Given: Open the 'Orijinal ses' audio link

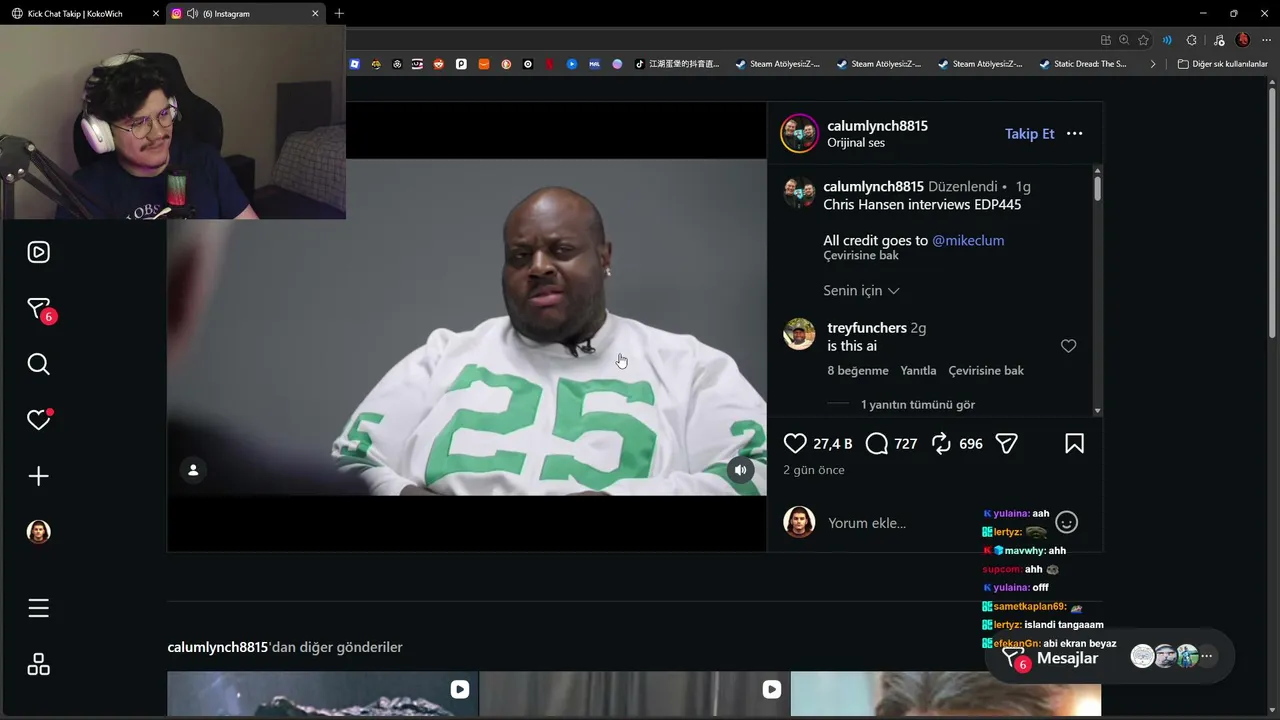Looking at the screenshot, I should [x=856, y=143].
